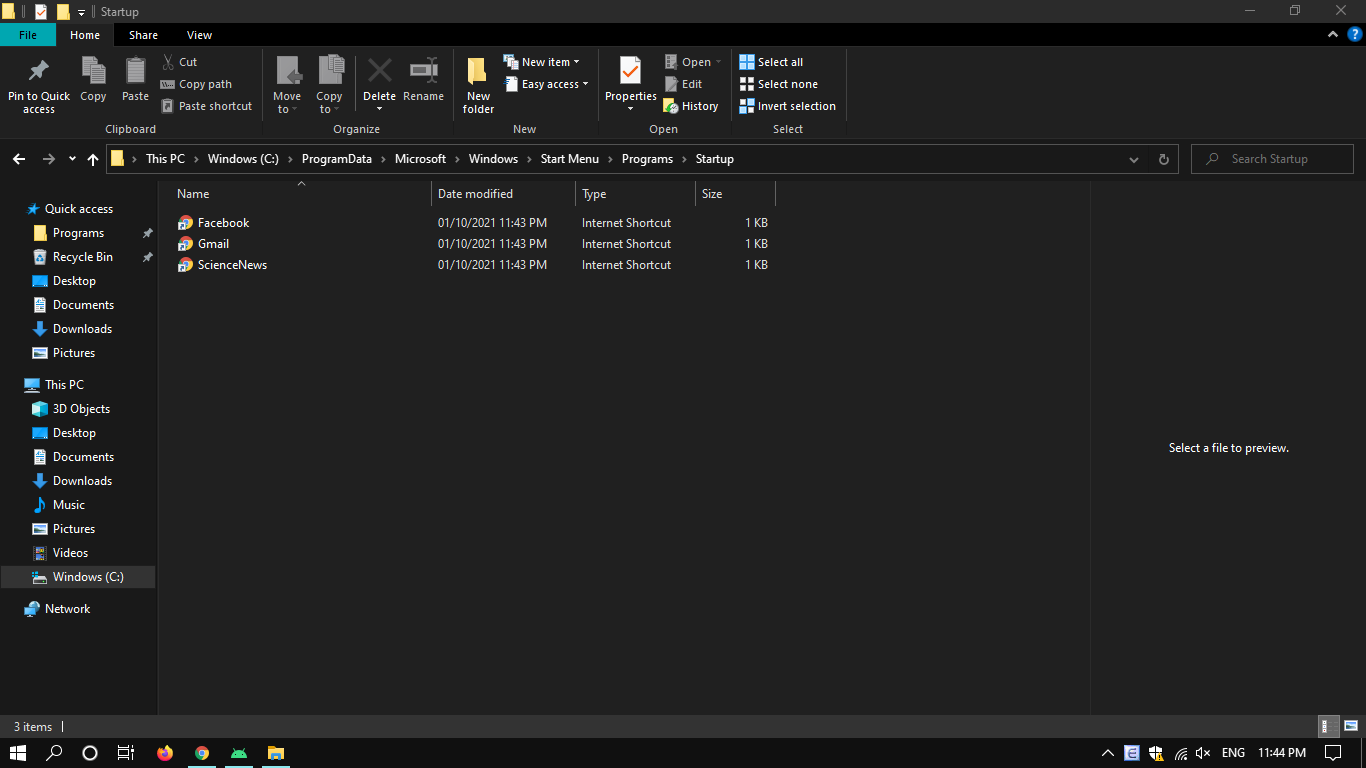Launch Firefox from the taskbar
Image resolution: width=1366 pixels, height=768 pixels.
point(165,753)
